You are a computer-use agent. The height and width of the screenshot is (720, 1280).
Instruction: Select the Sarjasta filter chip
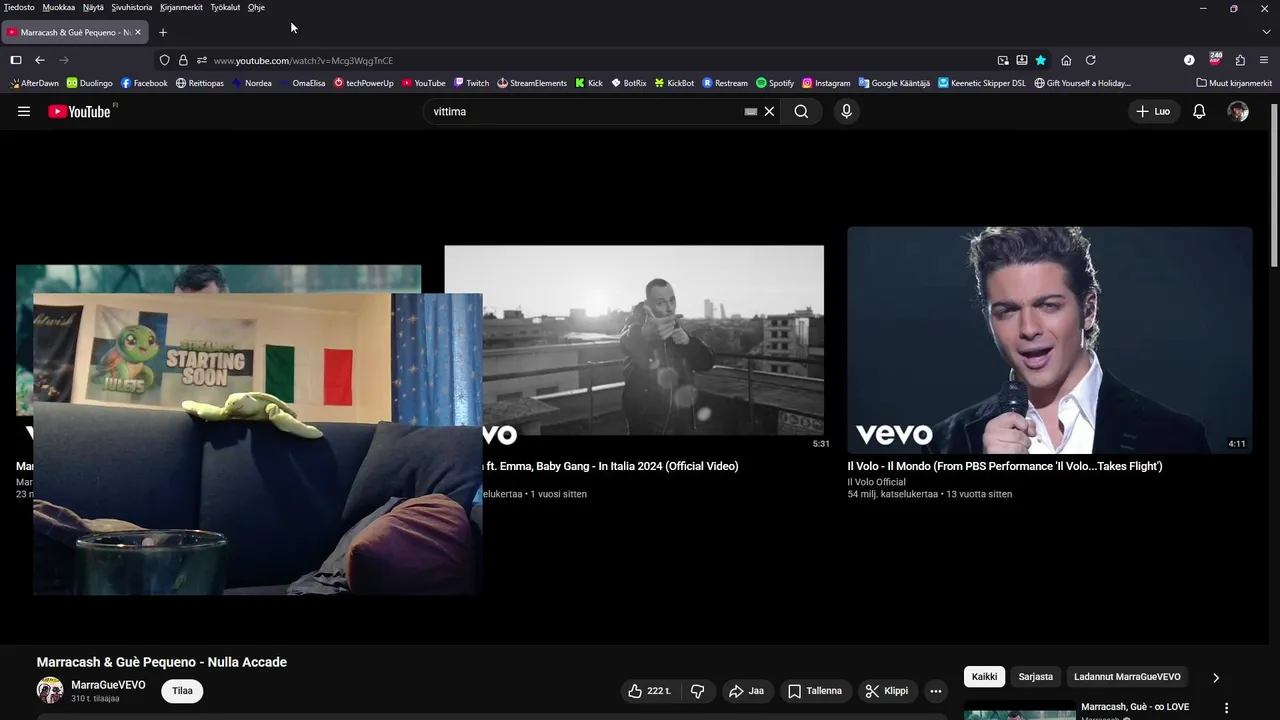1035,677
